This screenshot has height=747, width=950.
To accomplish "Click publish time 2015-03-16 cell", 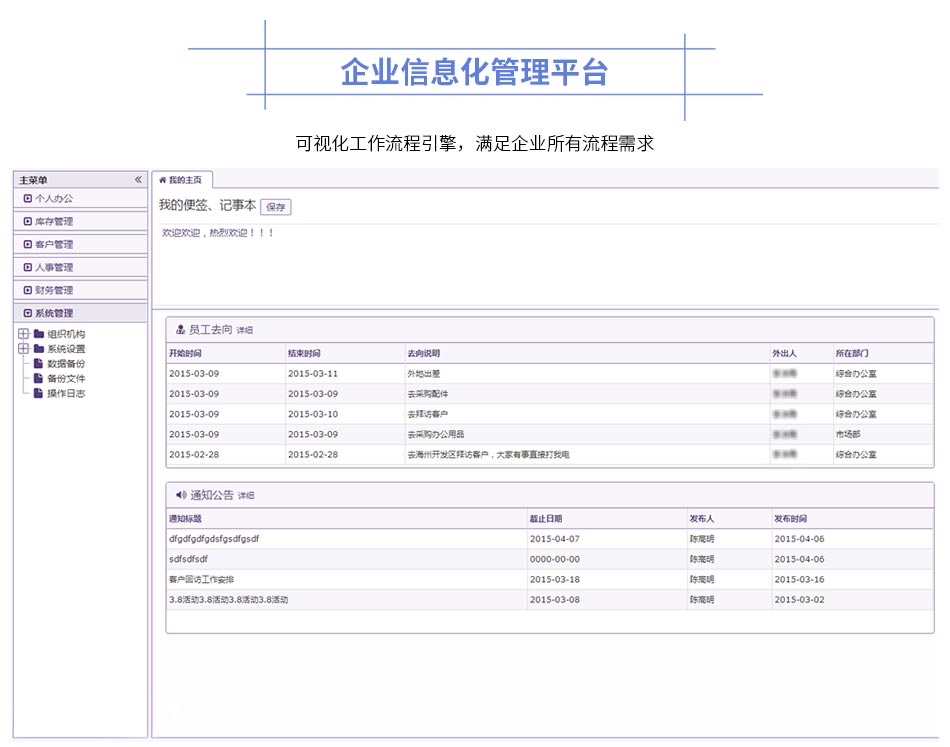I will [799, 580].
